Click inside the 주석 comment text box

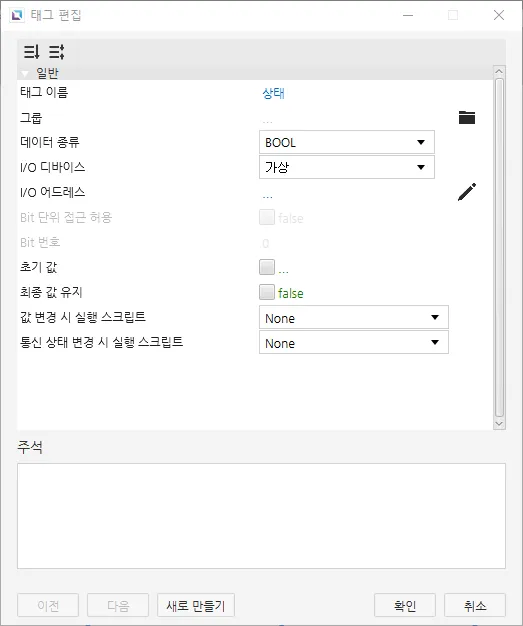[261, 516]
